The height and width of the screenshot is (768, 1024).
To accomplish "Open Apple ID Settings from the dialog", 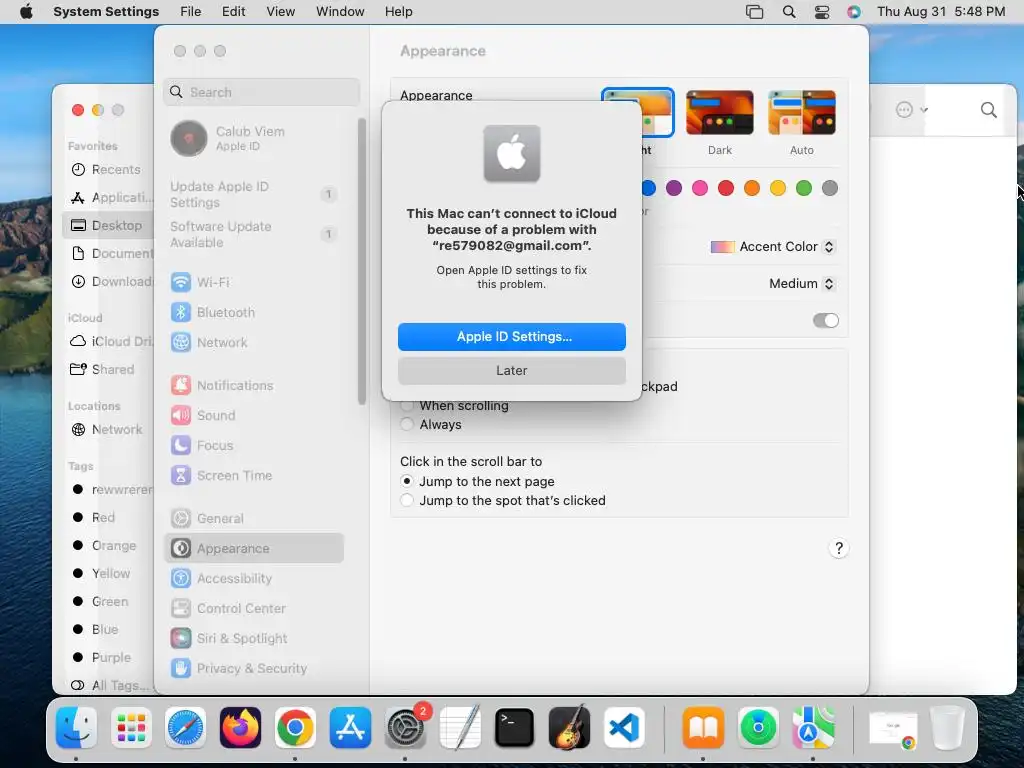I will pyautogui.click(x=511, y=336).
